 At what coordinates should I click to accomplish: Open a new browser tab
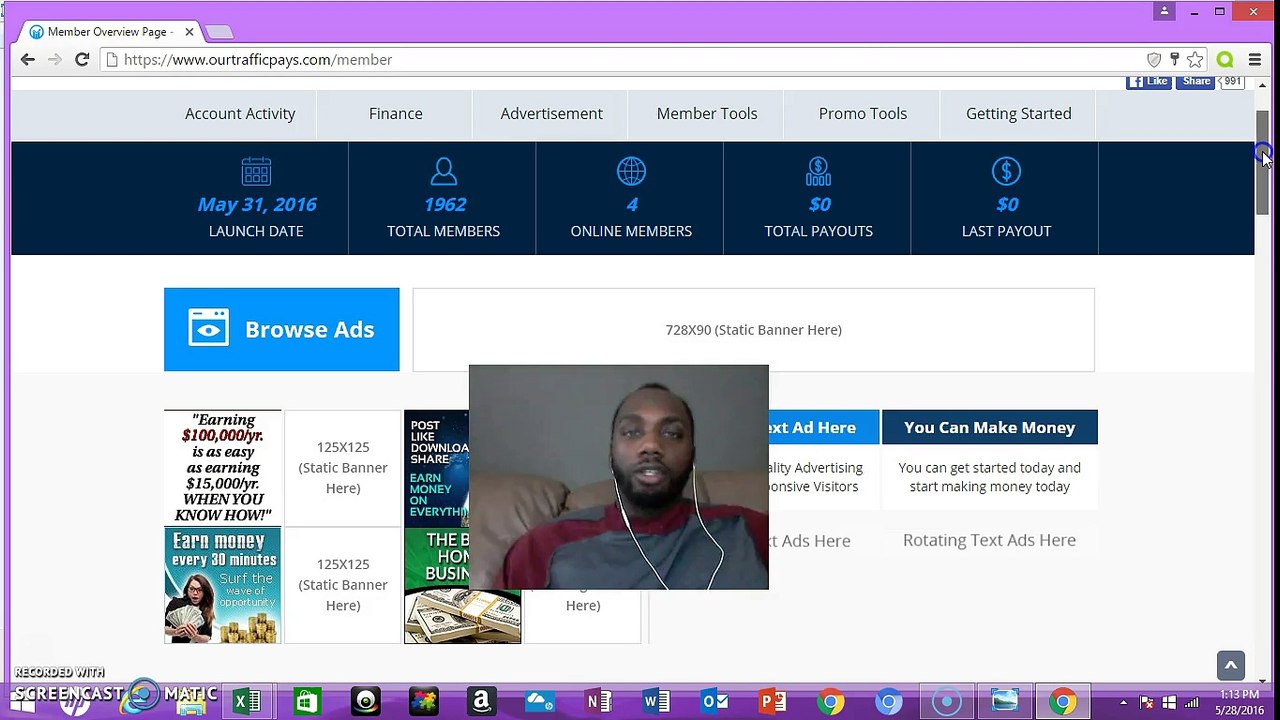click(219, 32)
